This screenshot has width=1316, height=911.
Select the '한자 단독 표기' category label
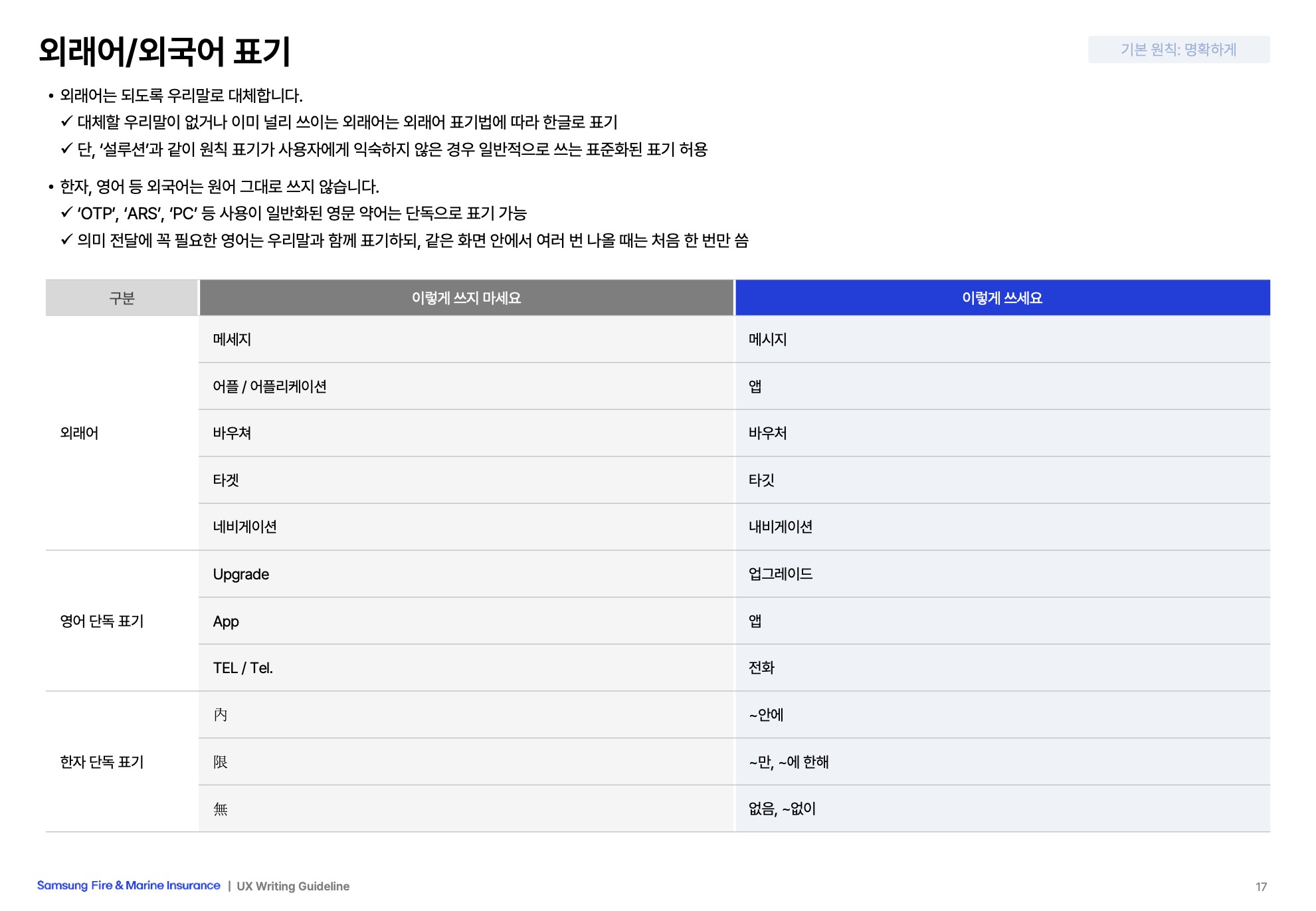coord(102,762)
